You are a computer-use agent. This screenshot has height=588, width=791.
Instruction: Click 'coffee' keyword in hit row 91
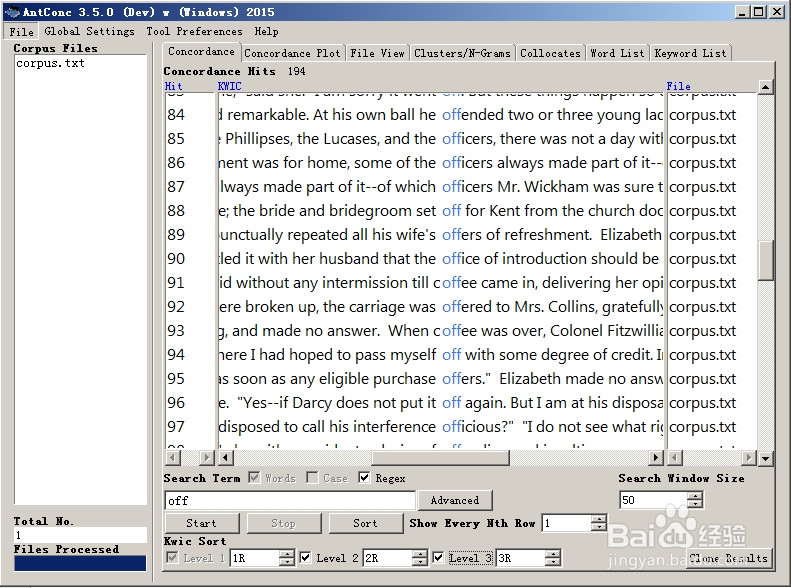(455, 283)
